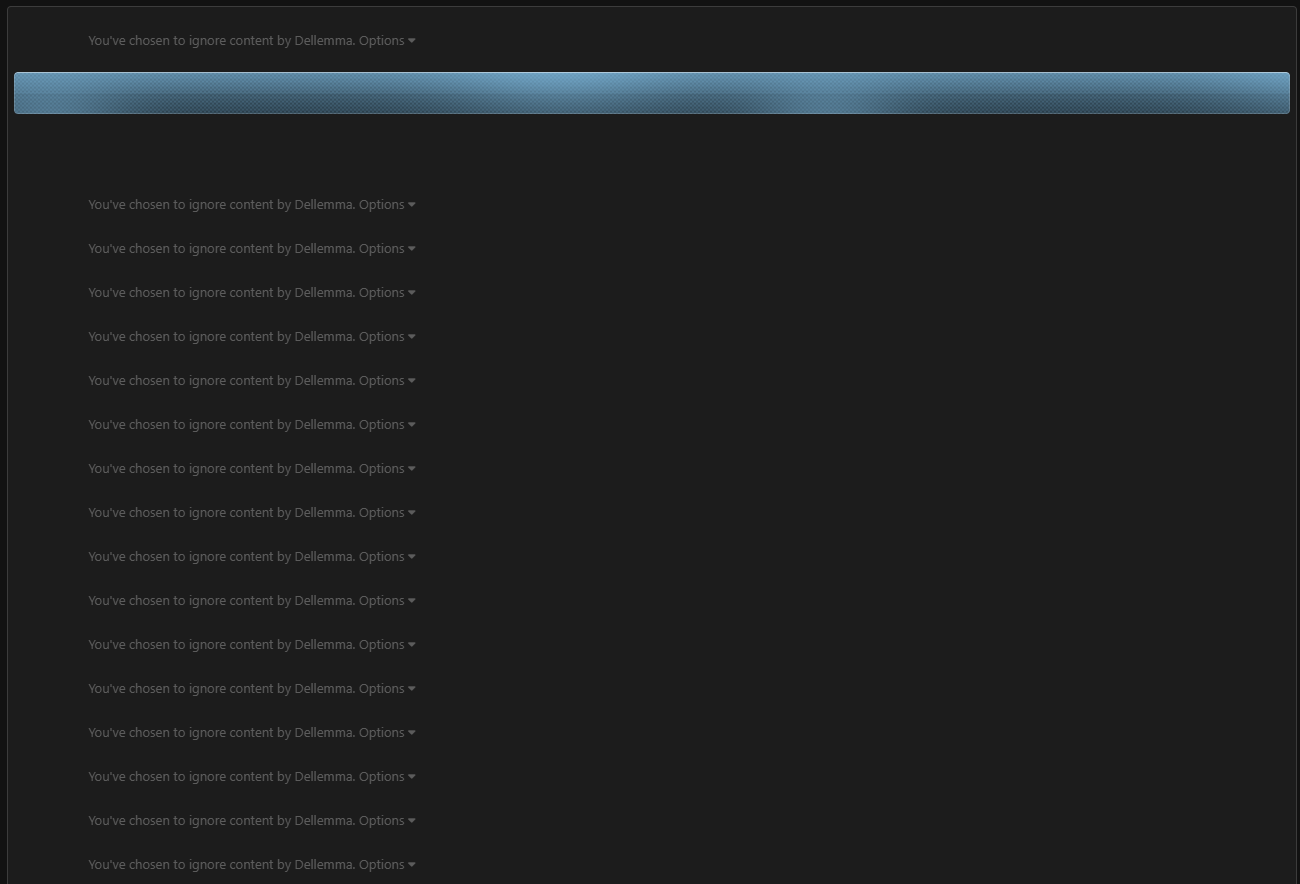Viewport: 1300px width, 884px height.
Task: Click the name Dellemma in the bottom-most ignore notice
Action: pos(324,865)
